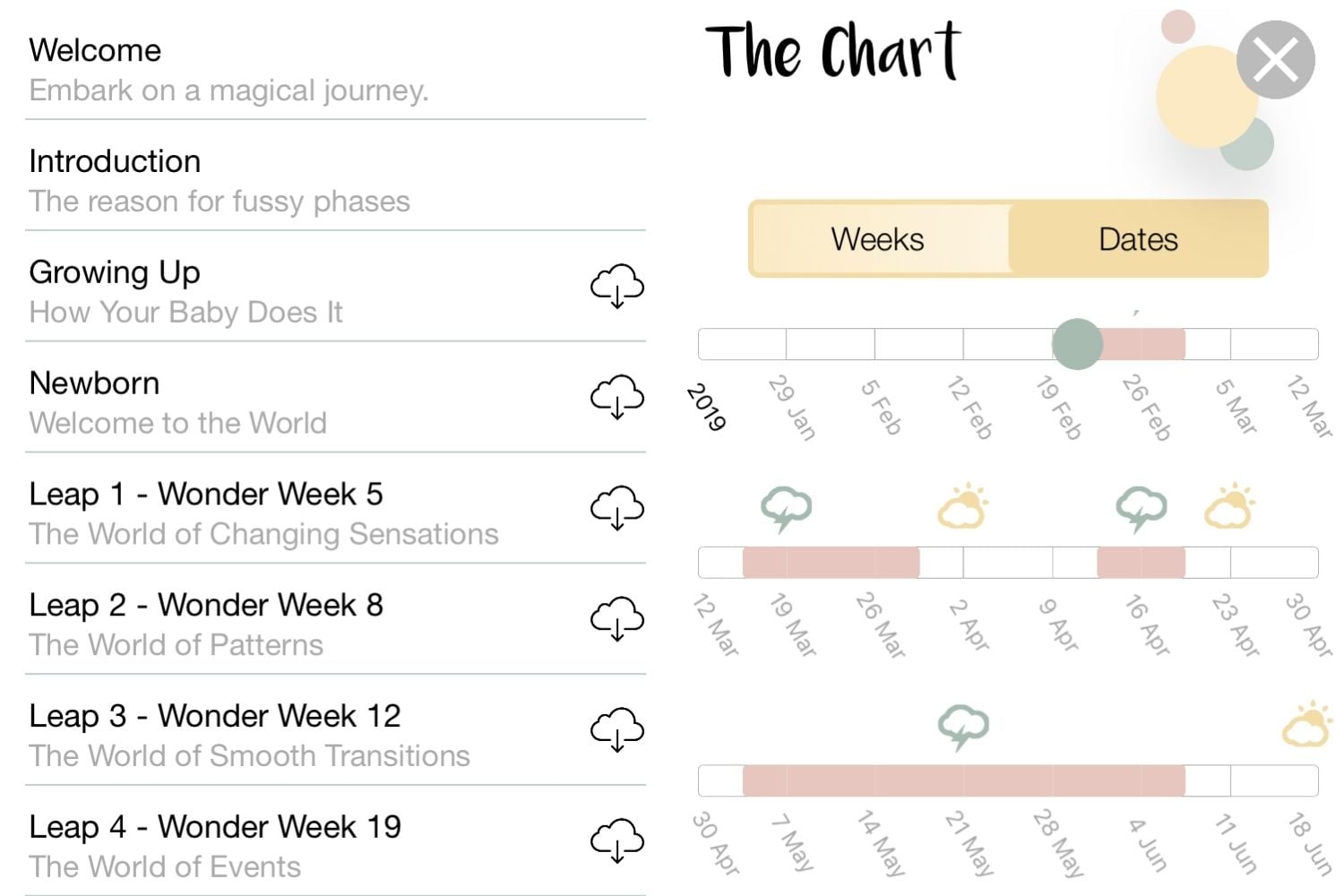Download Leap 2 Wonder Week 8
This screenshot has width=1344, height=896.
[x=616, y=619]
